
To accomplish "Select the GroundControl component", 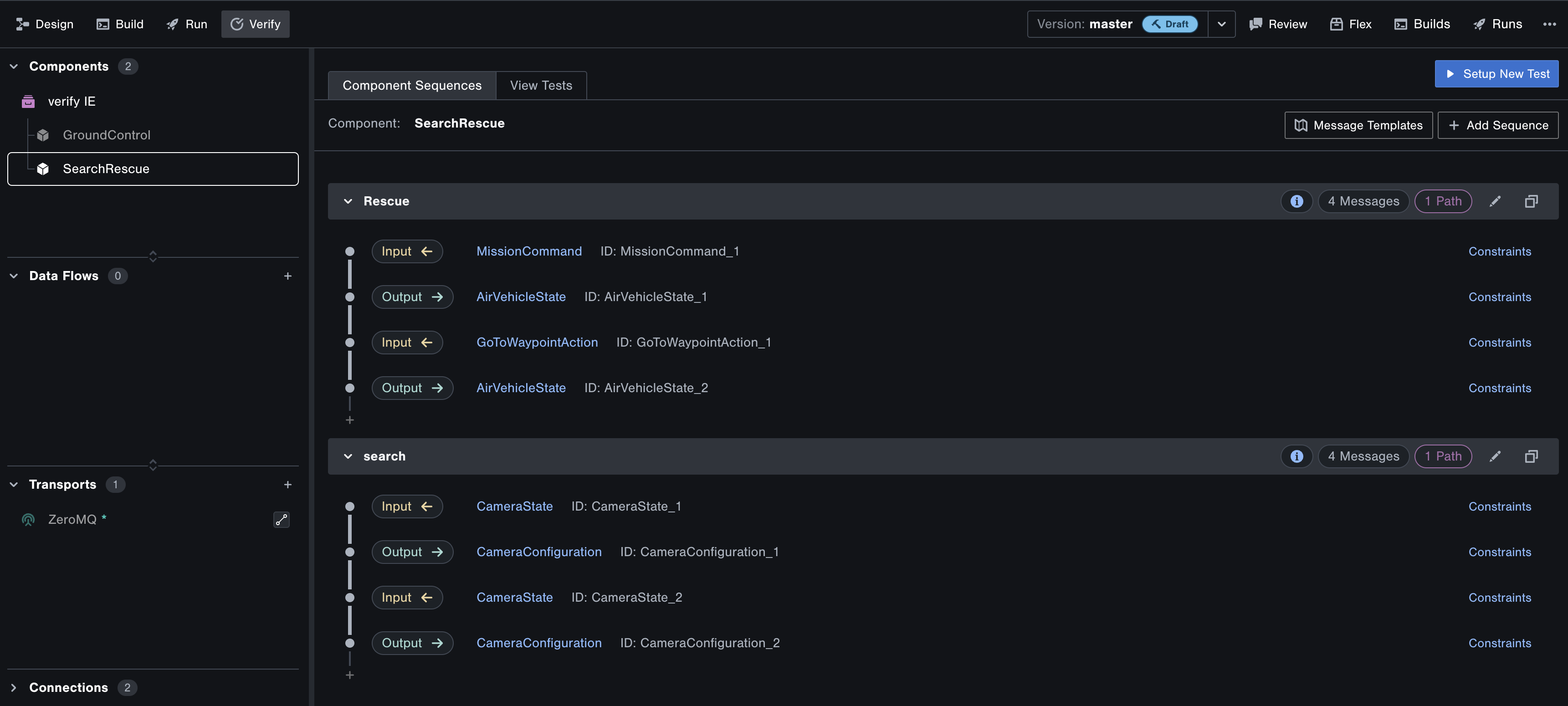I will (x=107, y=134).
